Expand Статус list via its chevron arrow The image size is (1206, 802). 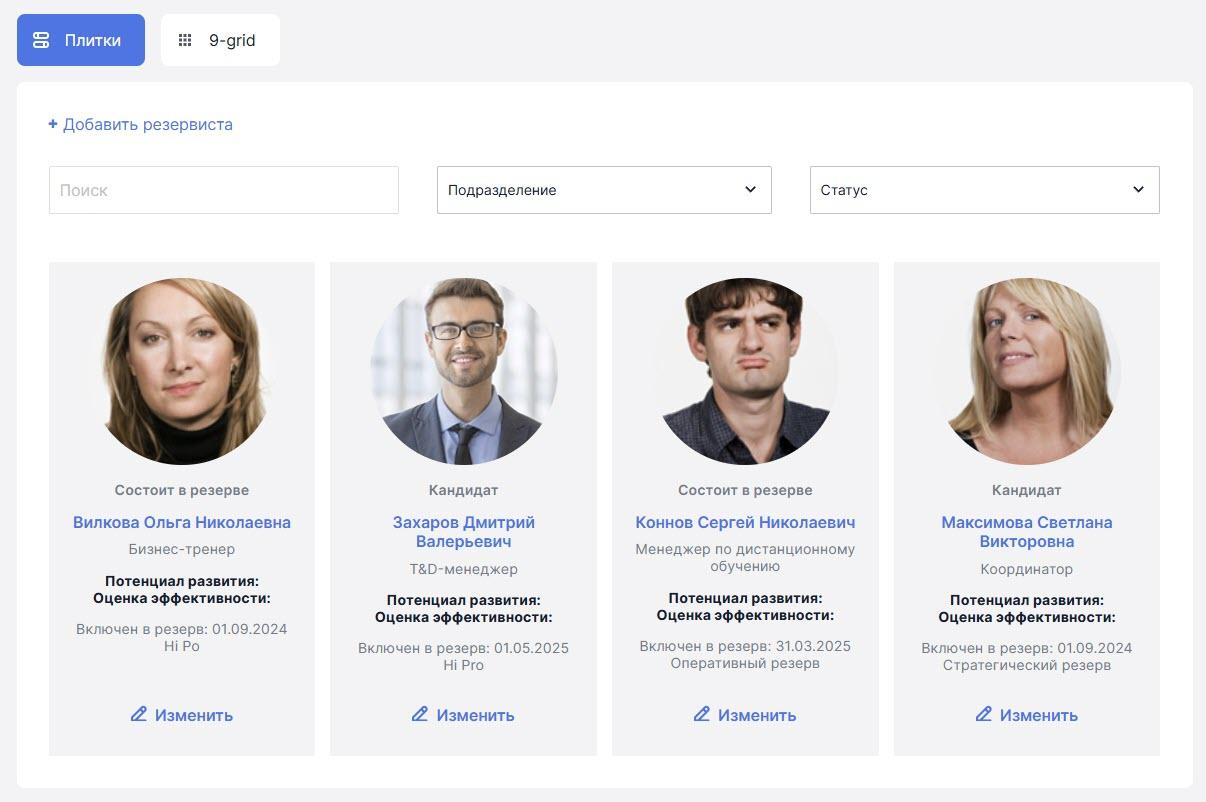[x=1138, y=190]
